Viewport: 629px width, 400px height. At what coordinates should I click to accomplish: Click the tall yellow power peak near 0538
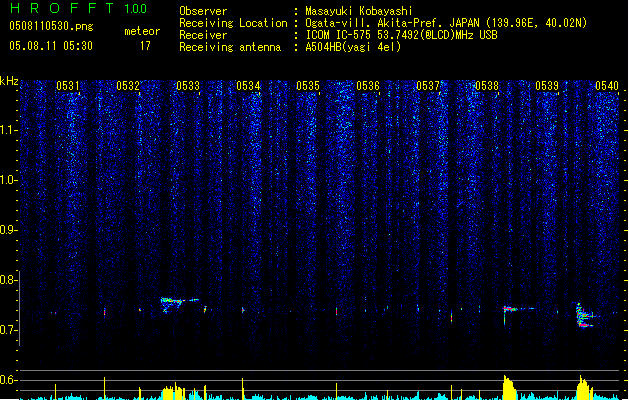coord(509,387)
